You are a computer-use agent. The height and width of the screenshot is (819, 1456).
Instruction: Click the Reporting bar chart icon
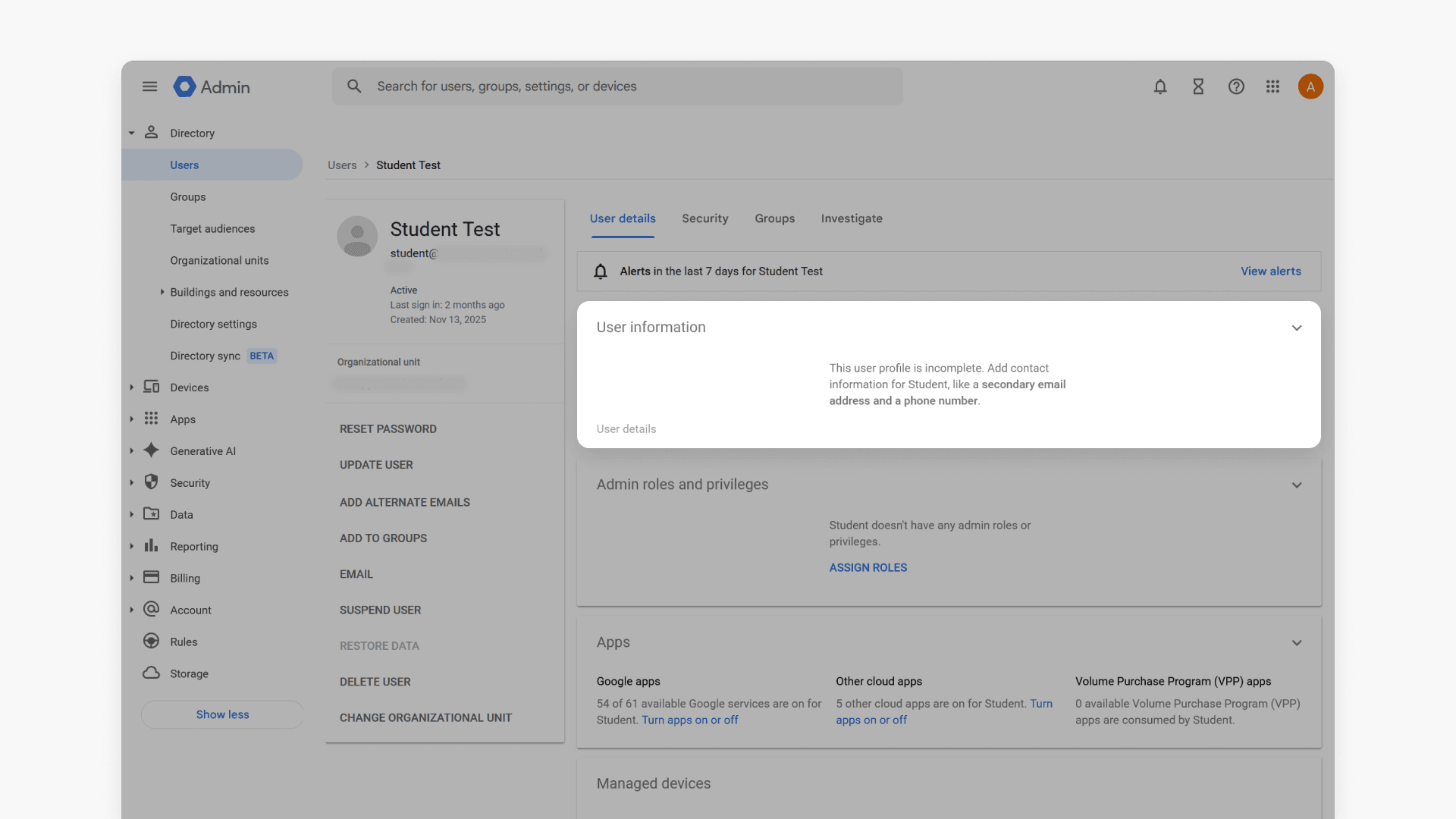click(152, 546)
